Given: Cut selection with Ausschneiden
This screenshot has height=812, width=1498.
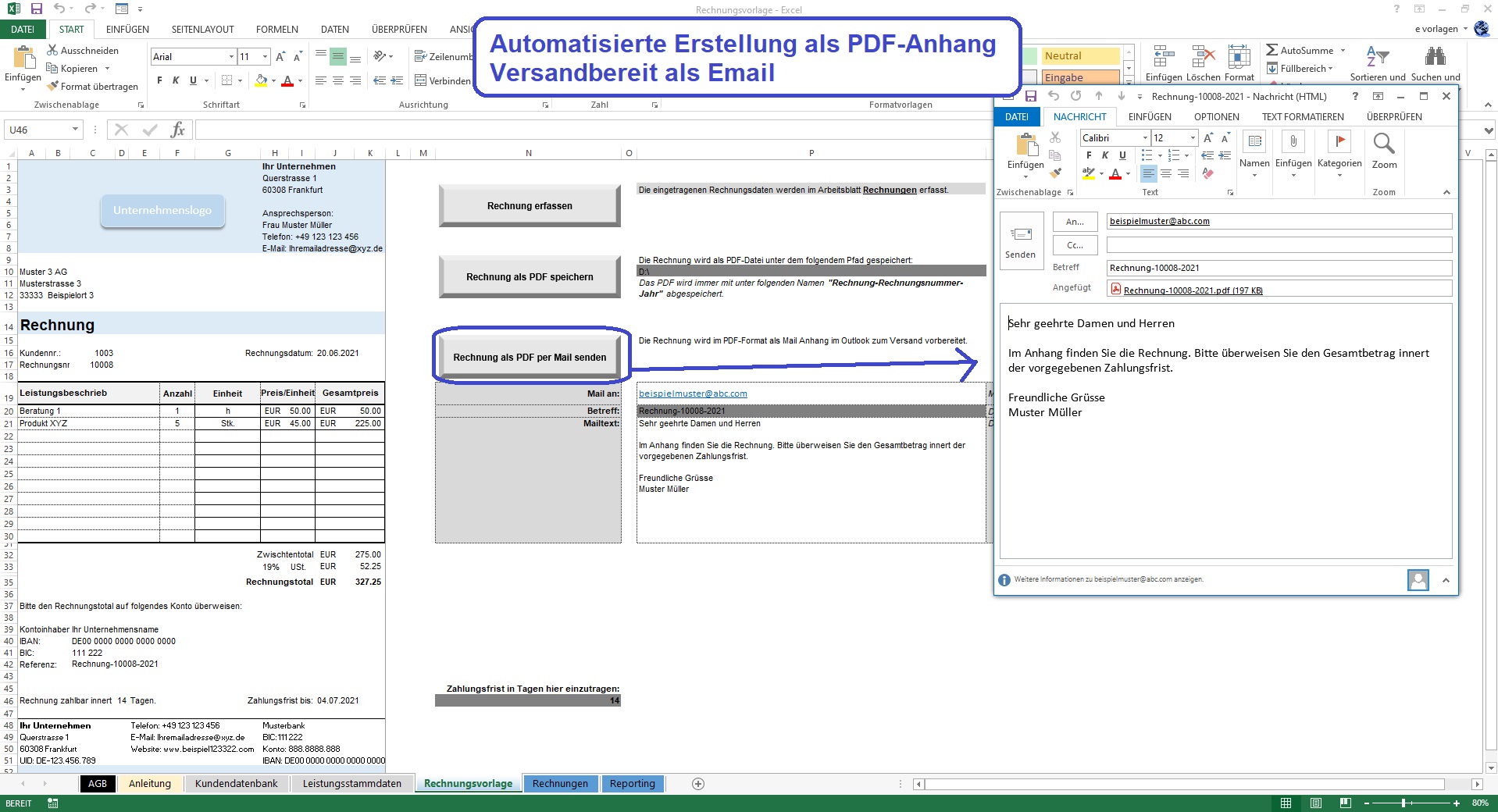Looking at the screenshot, I should tap(82, 50).
